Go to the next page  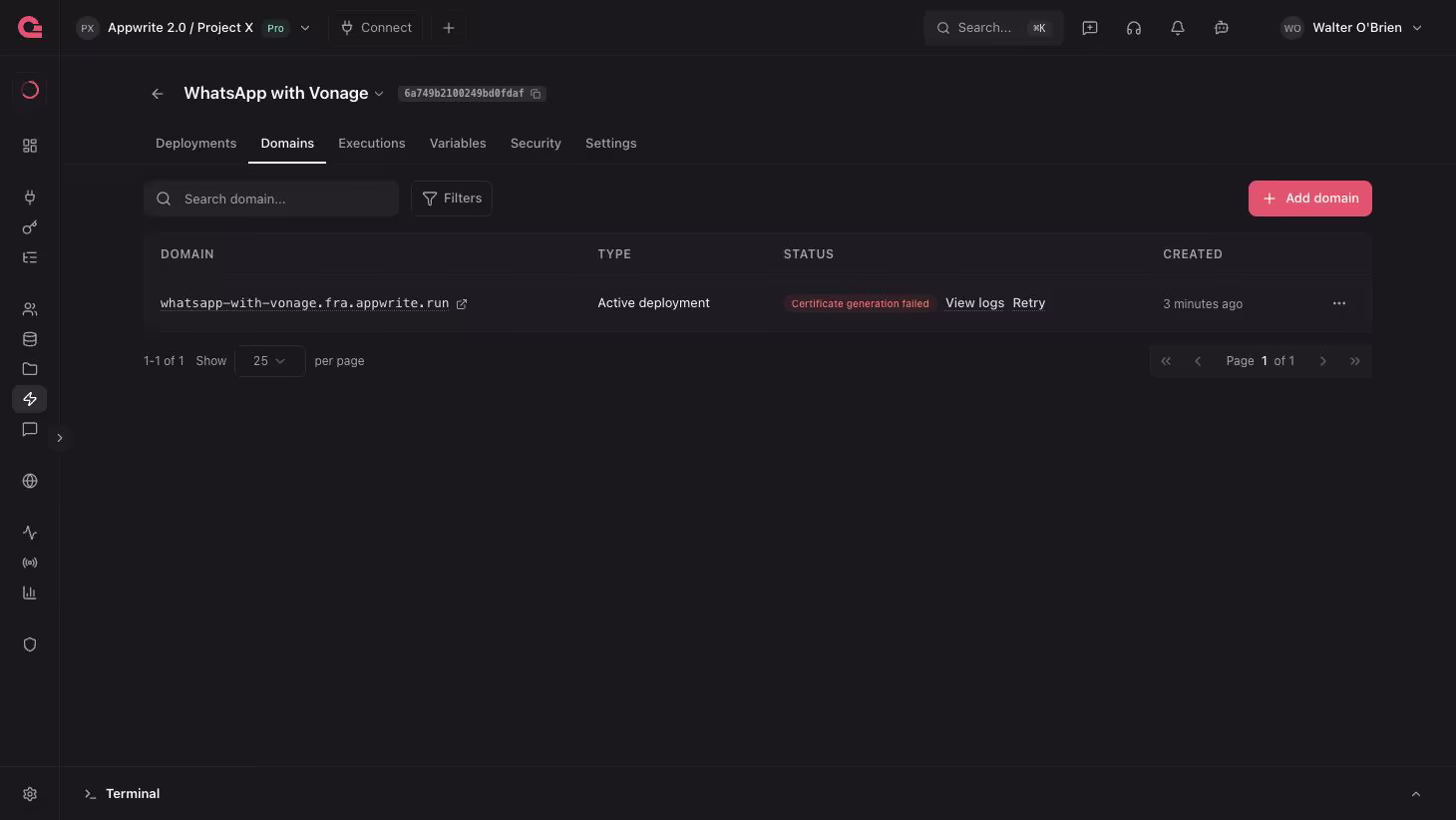pyautogui.click(x=1323, y=361)
